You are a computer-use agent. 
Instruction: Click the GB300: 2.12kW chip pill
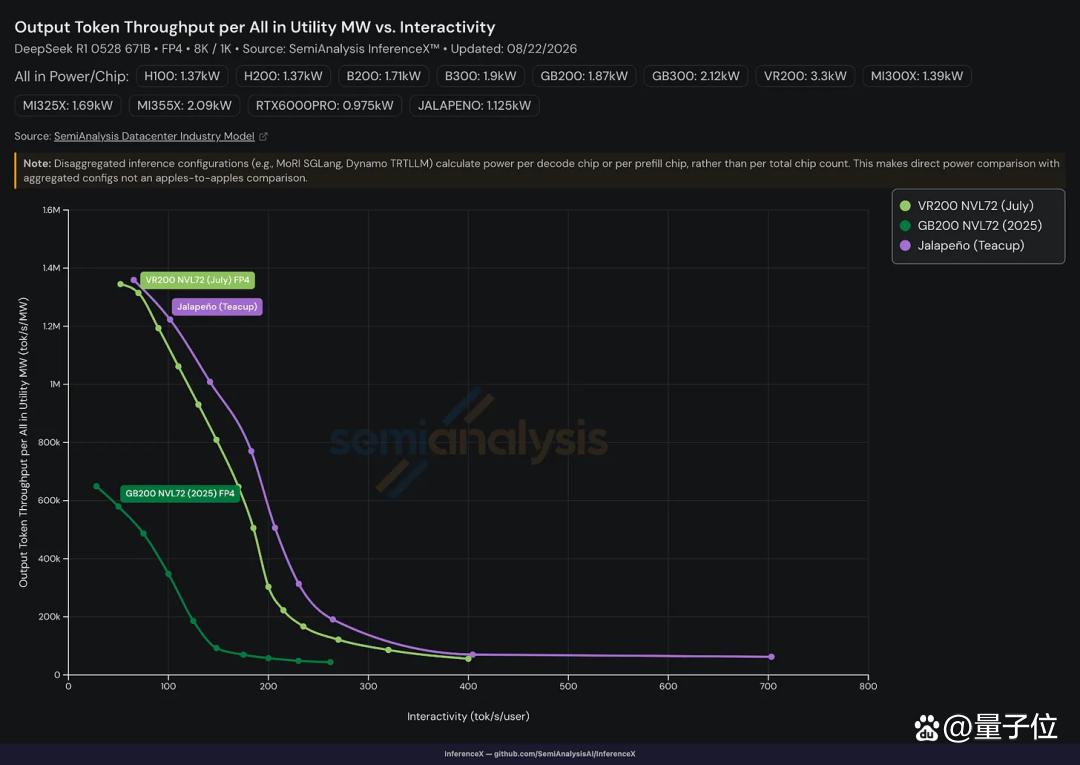pos(696,76)
